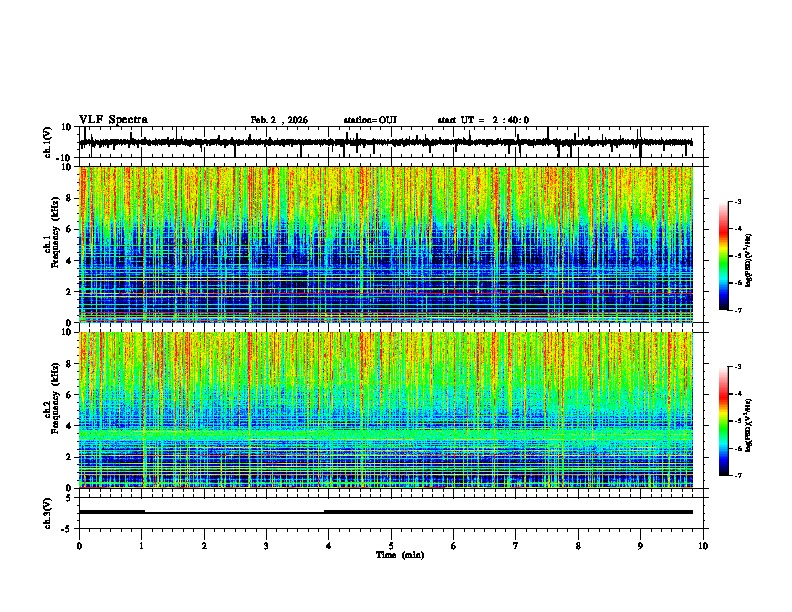792x612 pixels.
Task: Click the '-7' label on ch.1 color bar
Action: tap(738, 311)
